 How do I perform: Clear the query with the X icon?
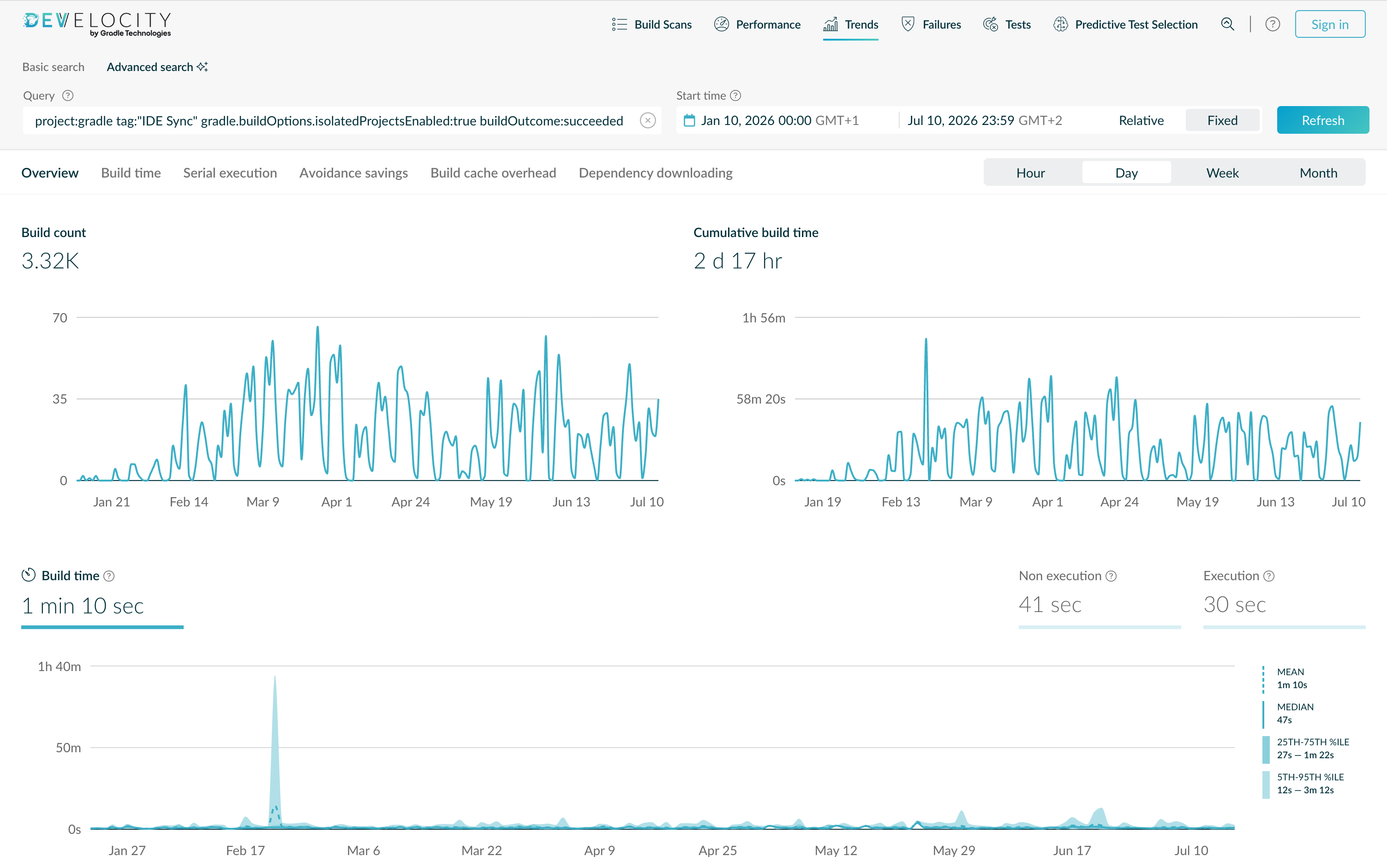click(x=648, y=120)
